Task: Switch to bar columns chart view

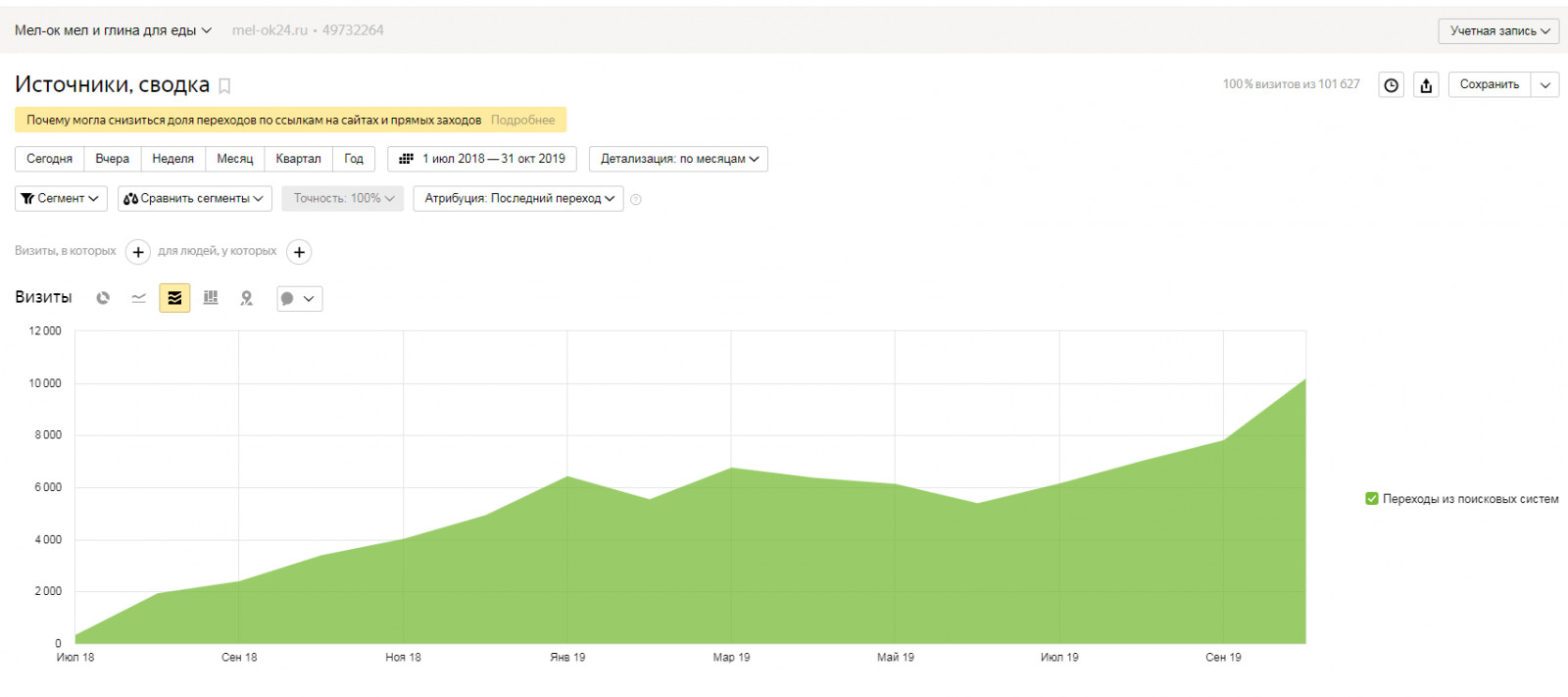Action: tap(211, 298)
